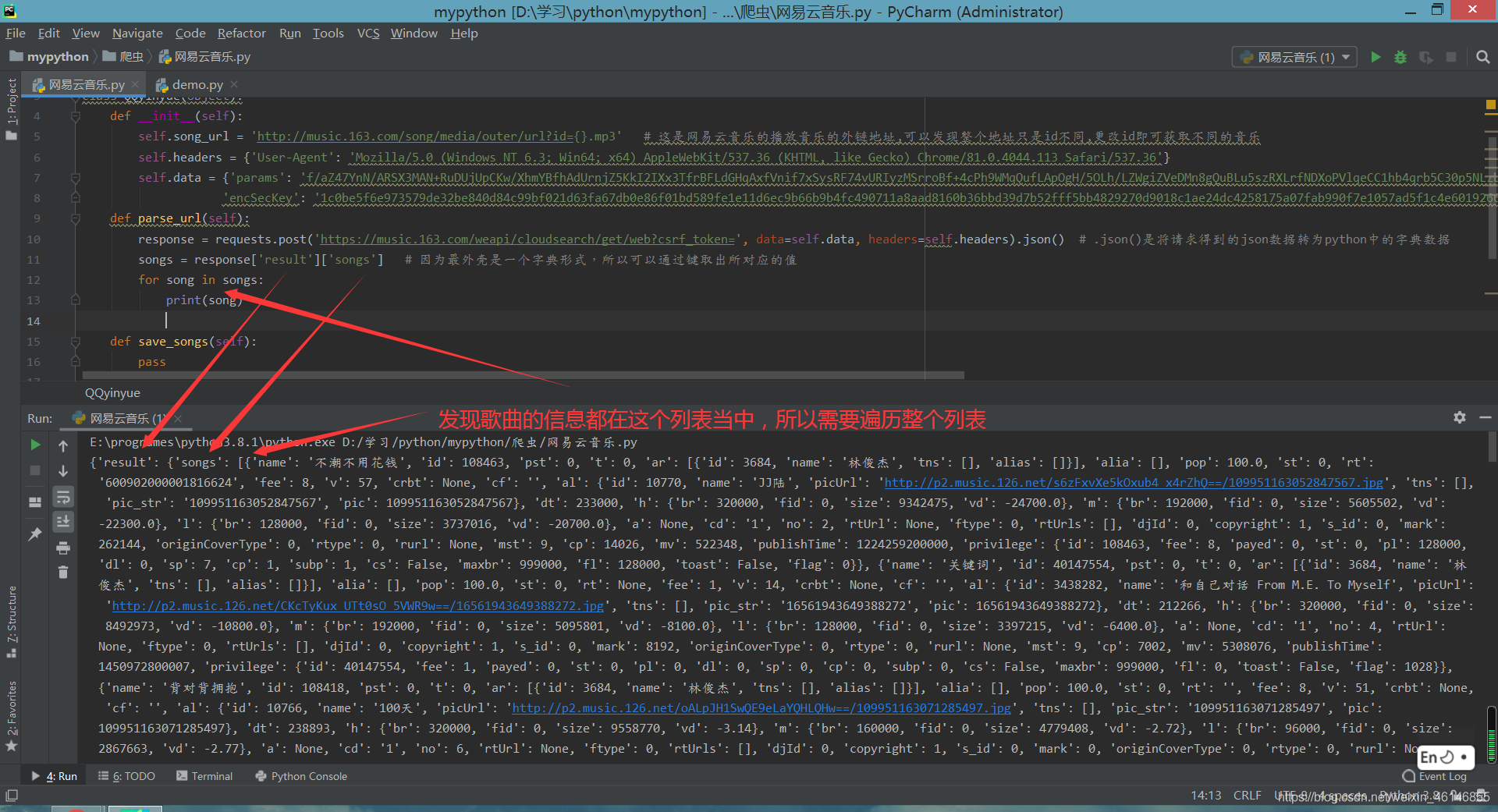Image resolution: width=1498 pixels, height=812 pixels.
Task: Open the VCS menu
Action: [367, 33]
